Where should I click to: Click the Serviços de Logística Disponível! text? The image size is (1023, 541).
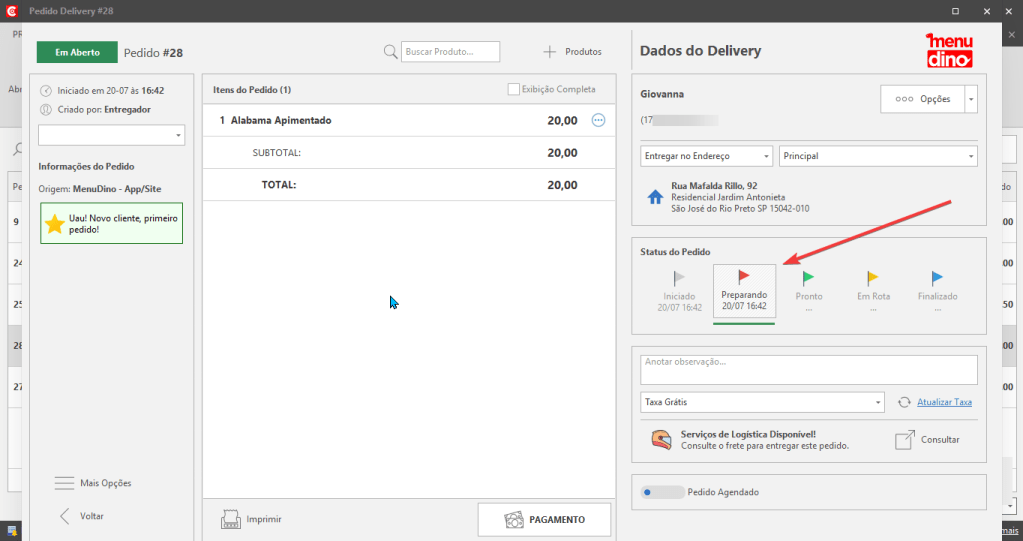pyautogui.click(x=748, y=434)
